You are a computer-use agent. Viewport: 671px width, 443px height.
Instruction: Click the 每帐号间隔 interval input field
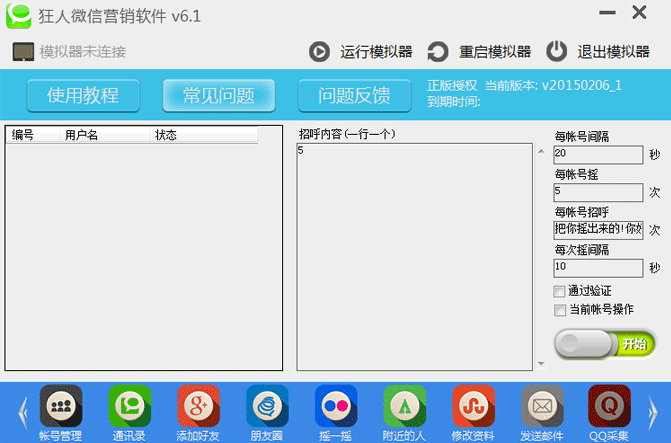pos(597,154)
